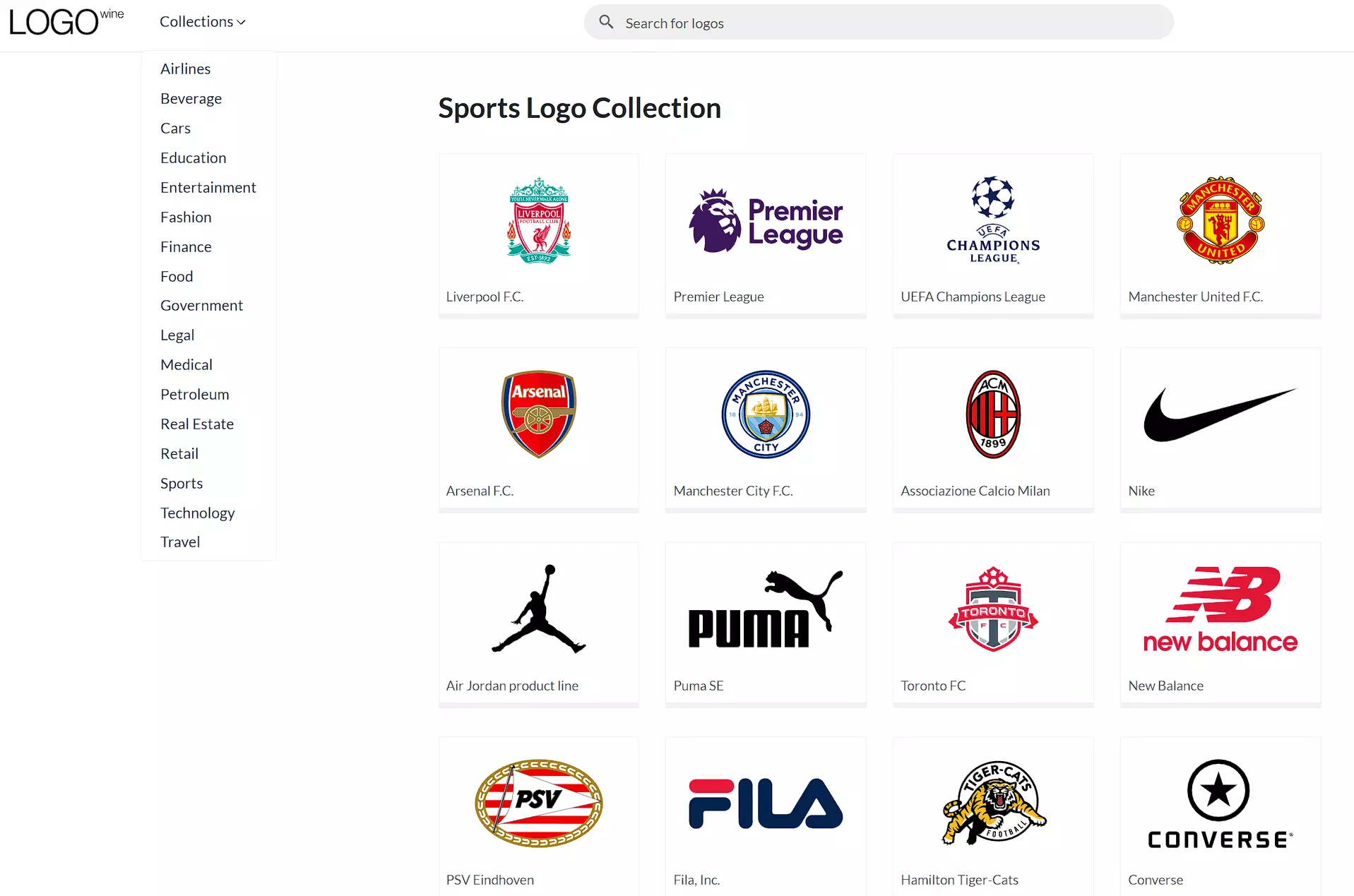Open the Fila, Inc. logo thumbnail
Screen dimensions: 1354x896
[x=765, y=804]
